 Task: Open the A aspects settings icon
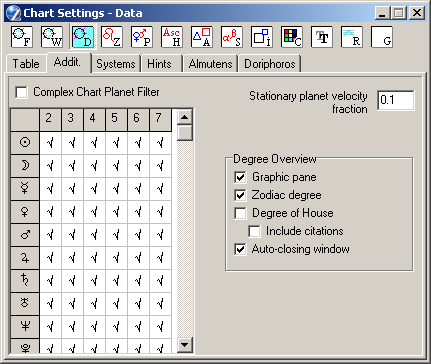202,37
